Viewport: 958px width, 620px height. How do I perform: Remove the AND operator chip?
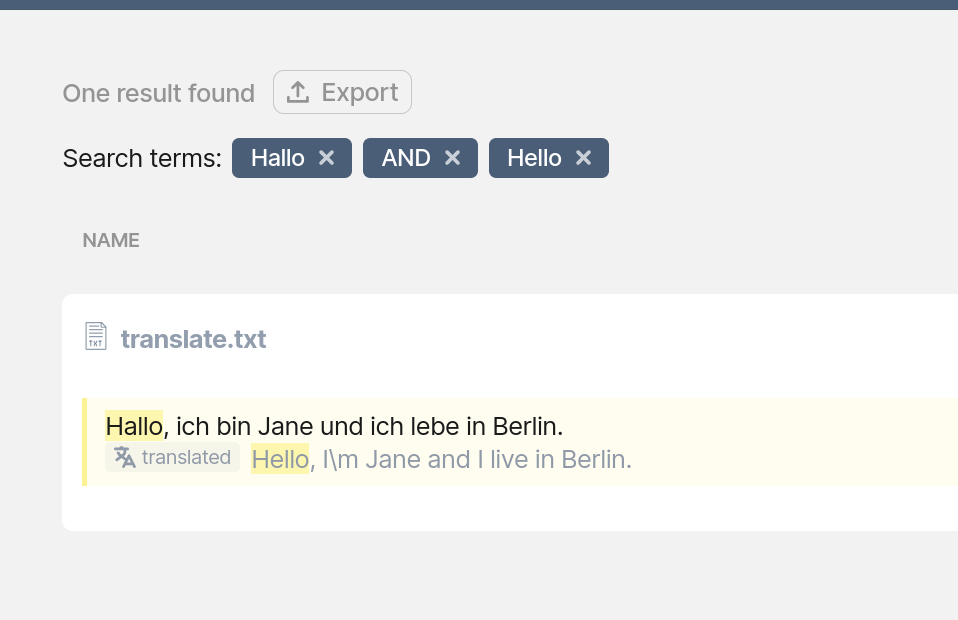[x=452, y=158]
